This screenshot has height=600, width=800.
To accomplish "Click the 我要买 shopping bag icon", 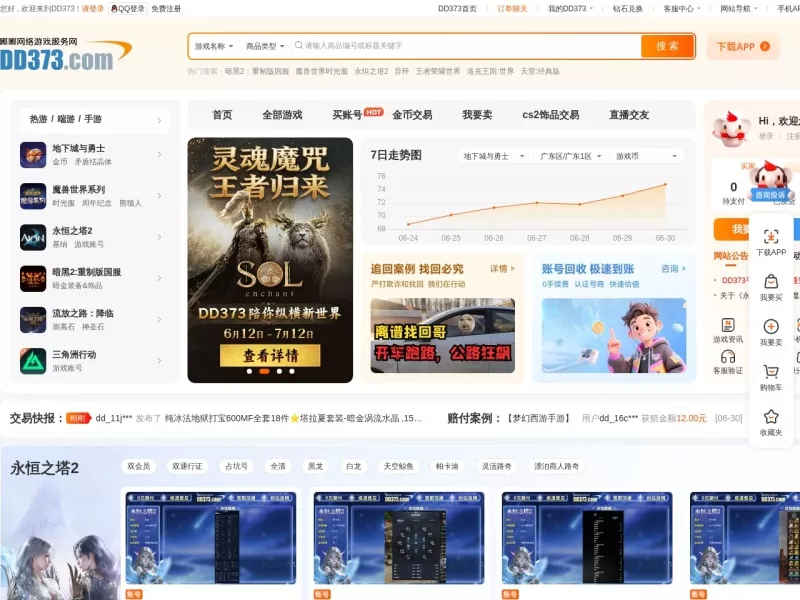I will (771, 282).
